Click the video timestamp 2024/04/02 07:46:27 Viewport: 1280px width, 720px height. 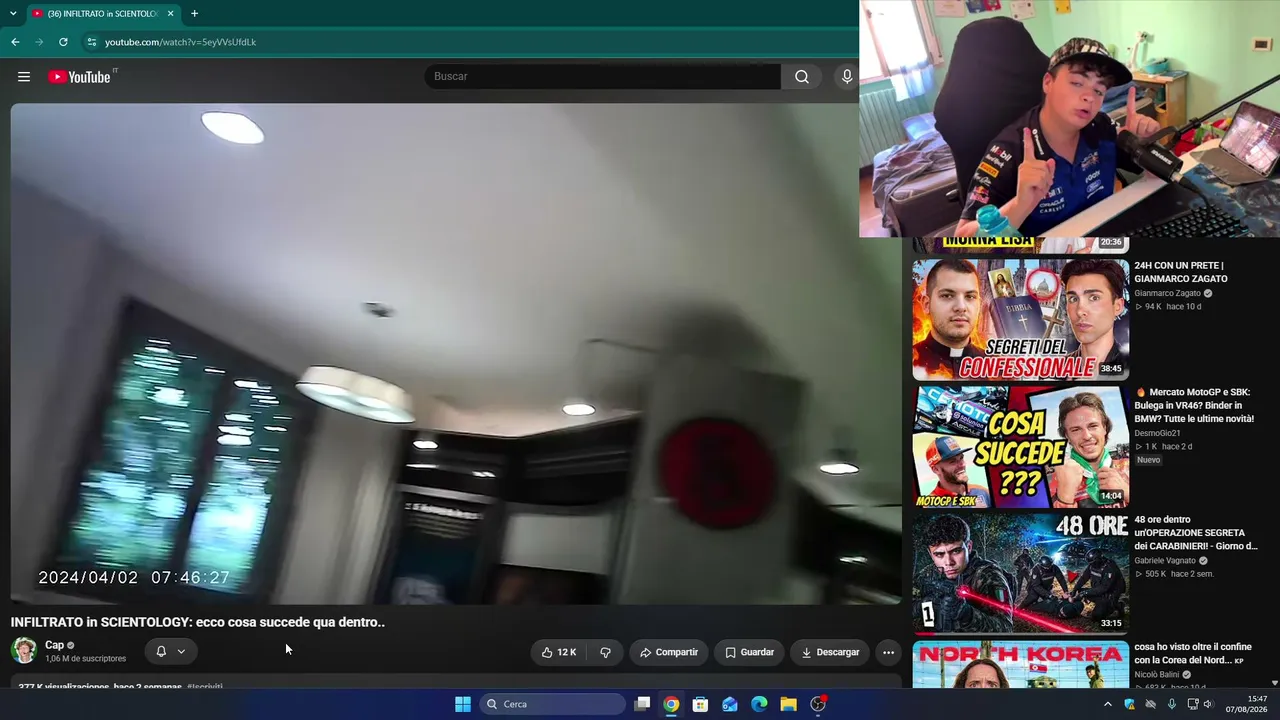point(134,578)
